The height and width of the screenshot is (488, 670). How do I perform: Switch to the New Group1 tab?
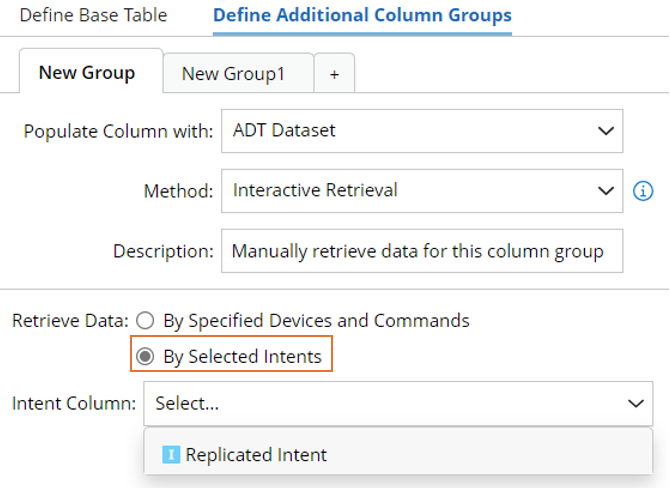(233, 74)
